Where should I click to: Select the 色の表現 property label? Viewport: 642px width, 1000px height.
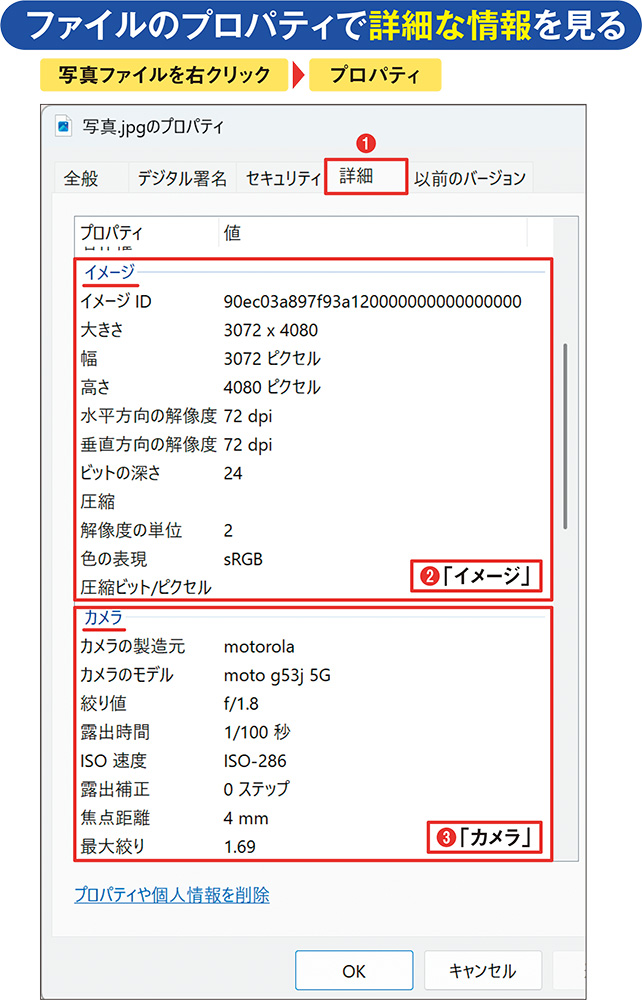coord(113,559)
